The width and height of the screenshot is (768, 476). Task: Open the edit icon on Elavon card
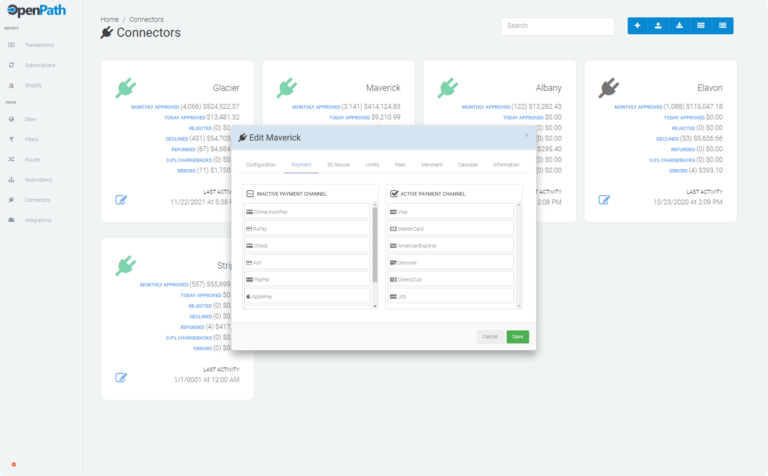click(604, 199)
